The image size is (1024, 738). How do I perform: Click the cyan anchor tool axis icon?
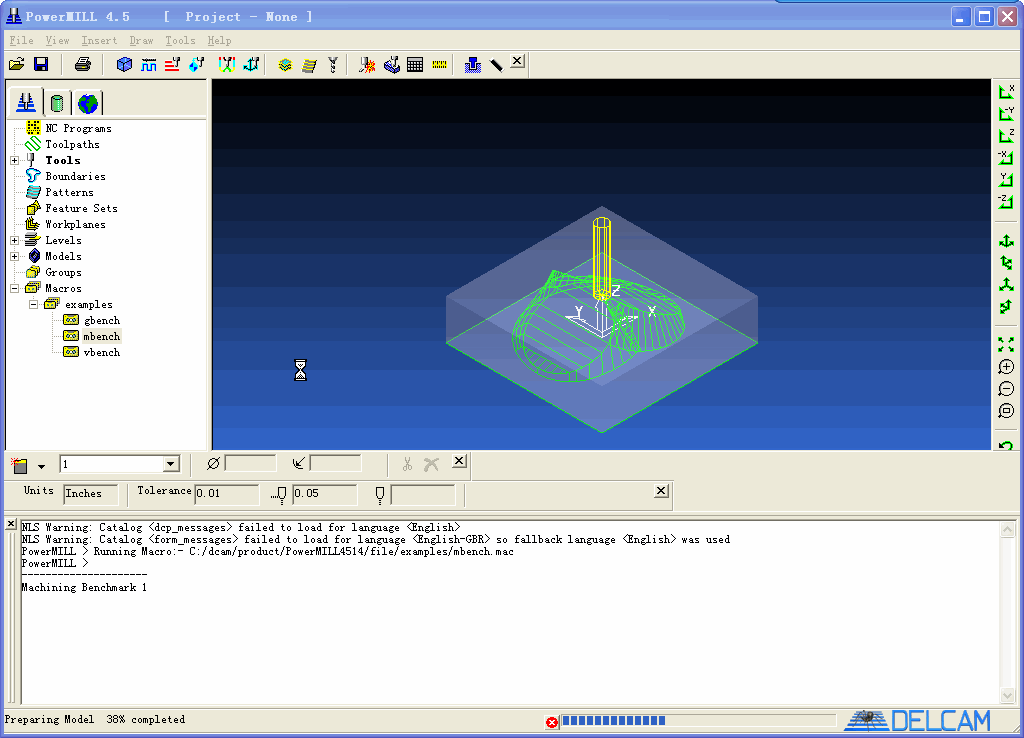coord(251,64)
